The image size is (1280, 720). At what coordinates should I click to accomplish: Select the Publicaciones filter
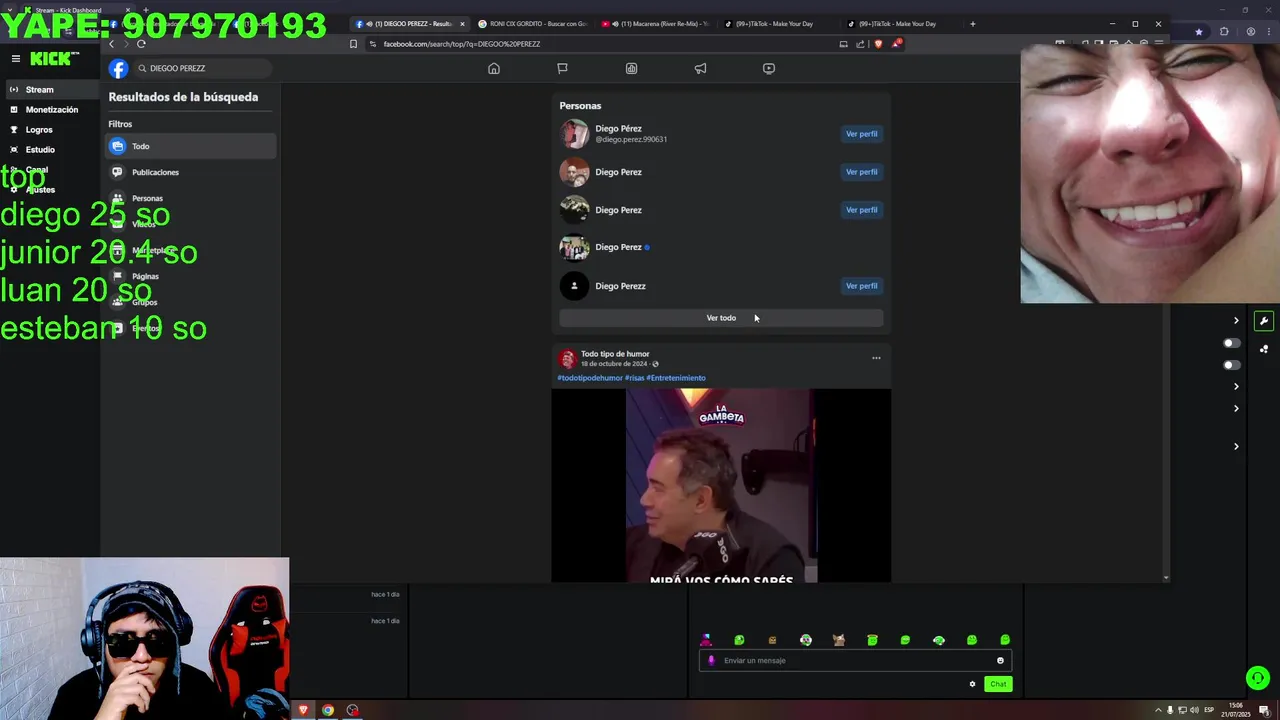190,172
